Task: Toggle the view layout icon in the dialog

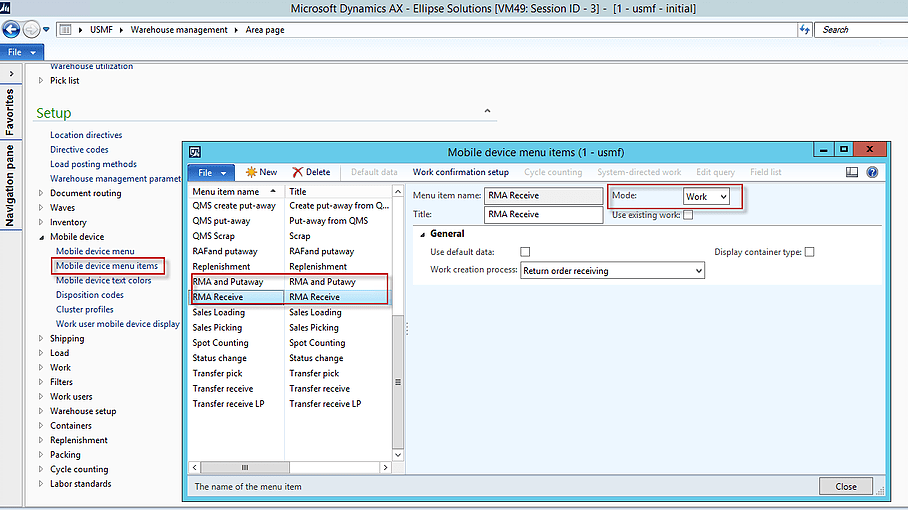Action: (x=852, y=172)
